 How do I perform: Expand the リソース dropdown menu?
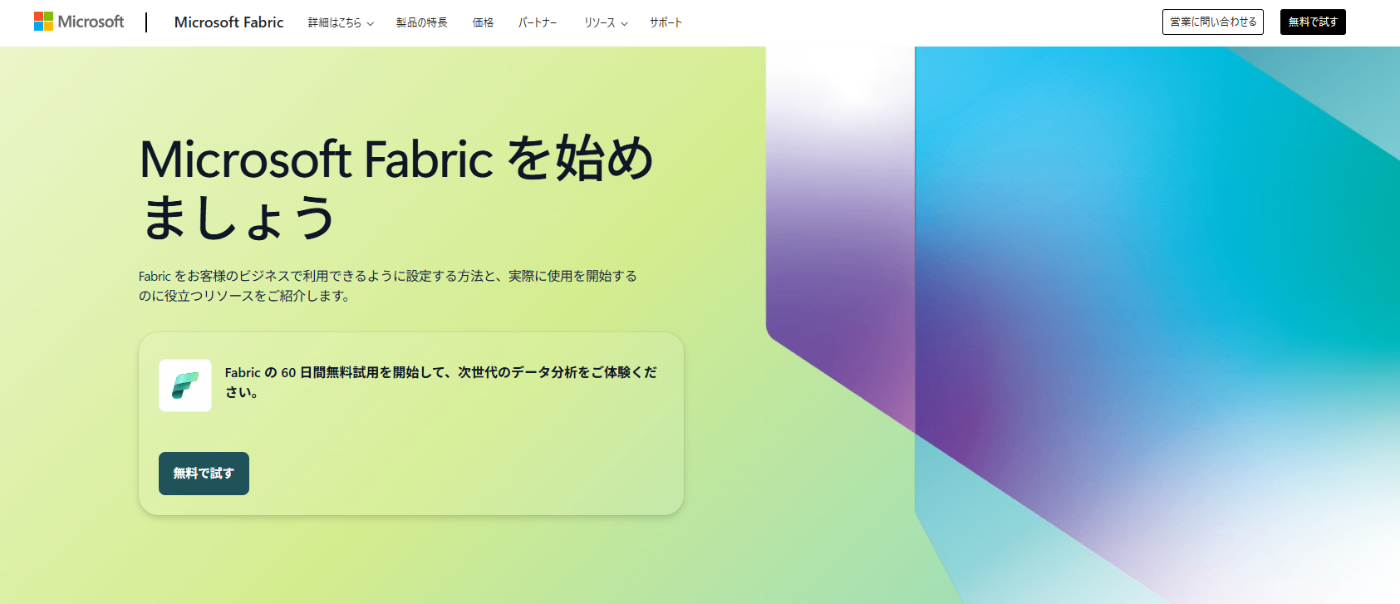pos(606,22)
